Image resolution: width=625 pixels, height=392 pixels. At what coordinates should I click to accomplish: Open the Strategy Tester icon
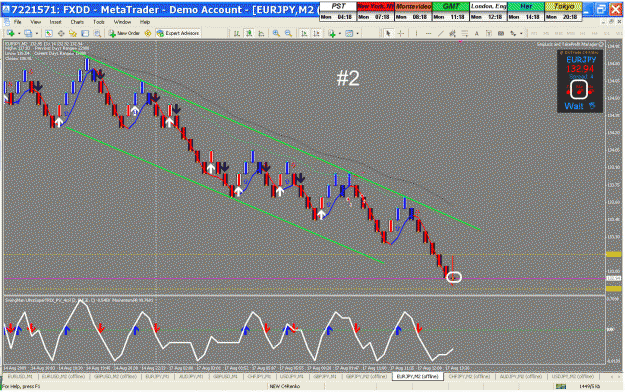coord(97,33)
